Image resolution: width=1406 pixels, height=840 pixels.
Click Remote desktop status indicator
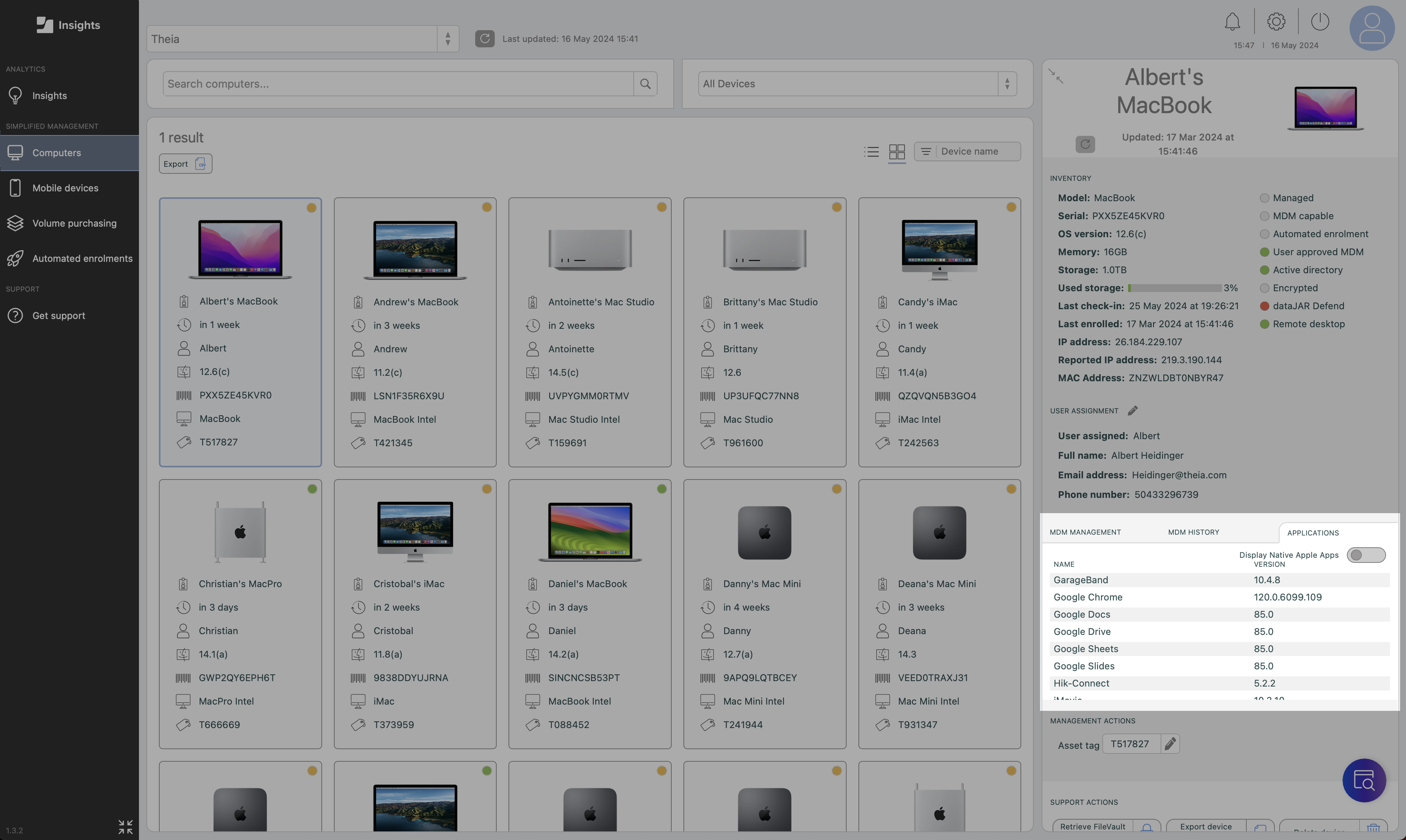pyautogui.click(x=1264, y=324)
